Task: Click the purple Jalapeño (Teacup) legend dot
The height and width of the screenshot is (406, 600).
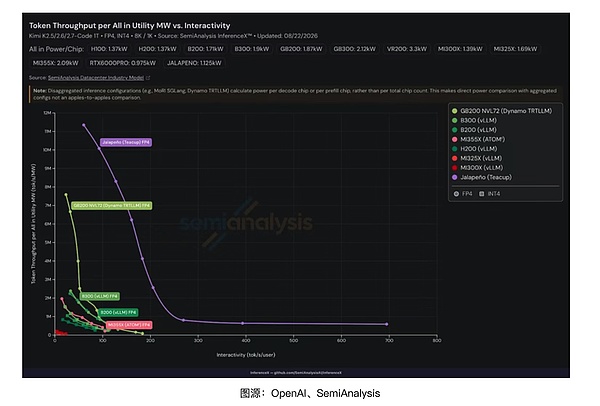Action: [x=455, y=177]
